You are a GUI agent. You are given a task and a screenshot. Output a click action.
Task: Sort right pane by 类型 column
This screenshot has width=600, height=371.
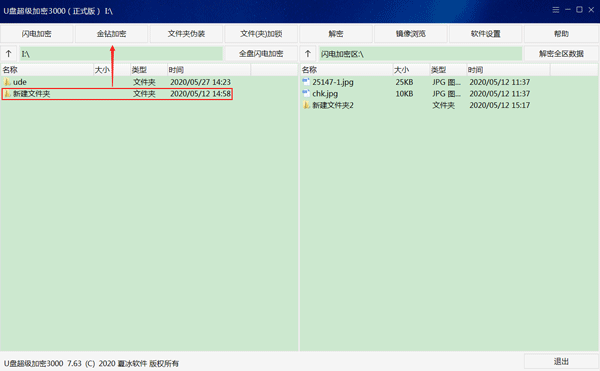click(448, 70)
